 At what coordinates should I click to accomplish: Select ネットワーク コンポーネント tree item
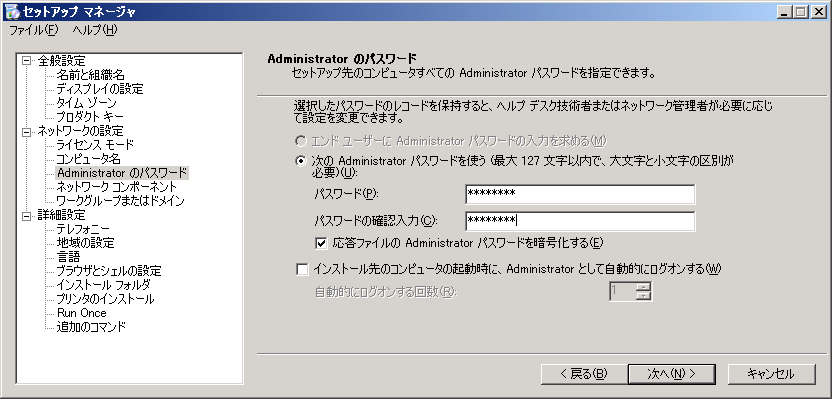click(x=117, y=187)
